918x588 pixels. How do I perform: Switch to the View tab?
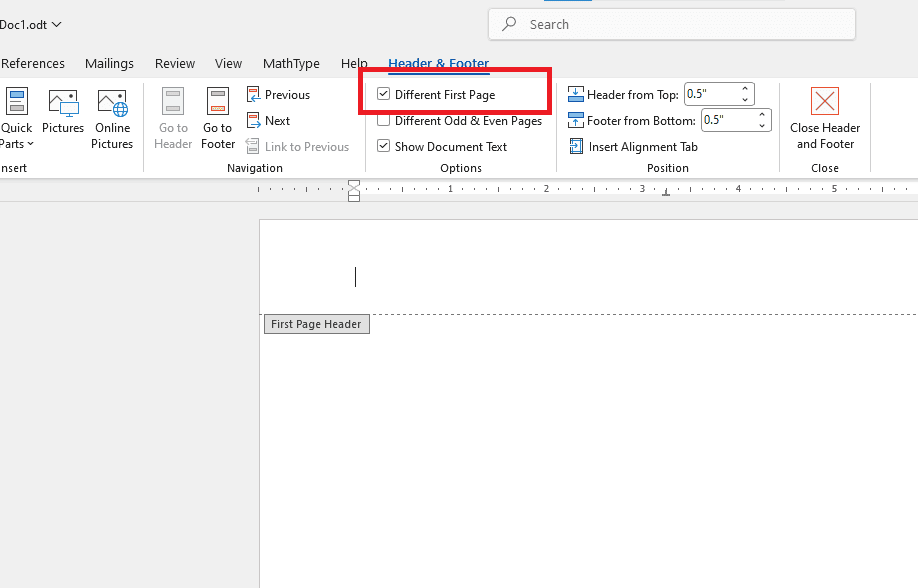coord(228,63)
